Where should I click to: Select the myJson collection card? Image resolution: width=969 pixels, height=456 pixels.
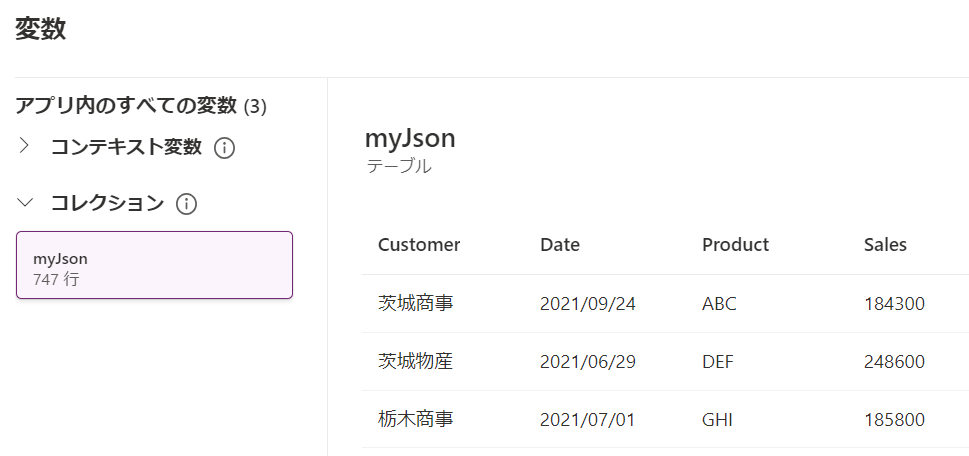(x=154, y=265)
